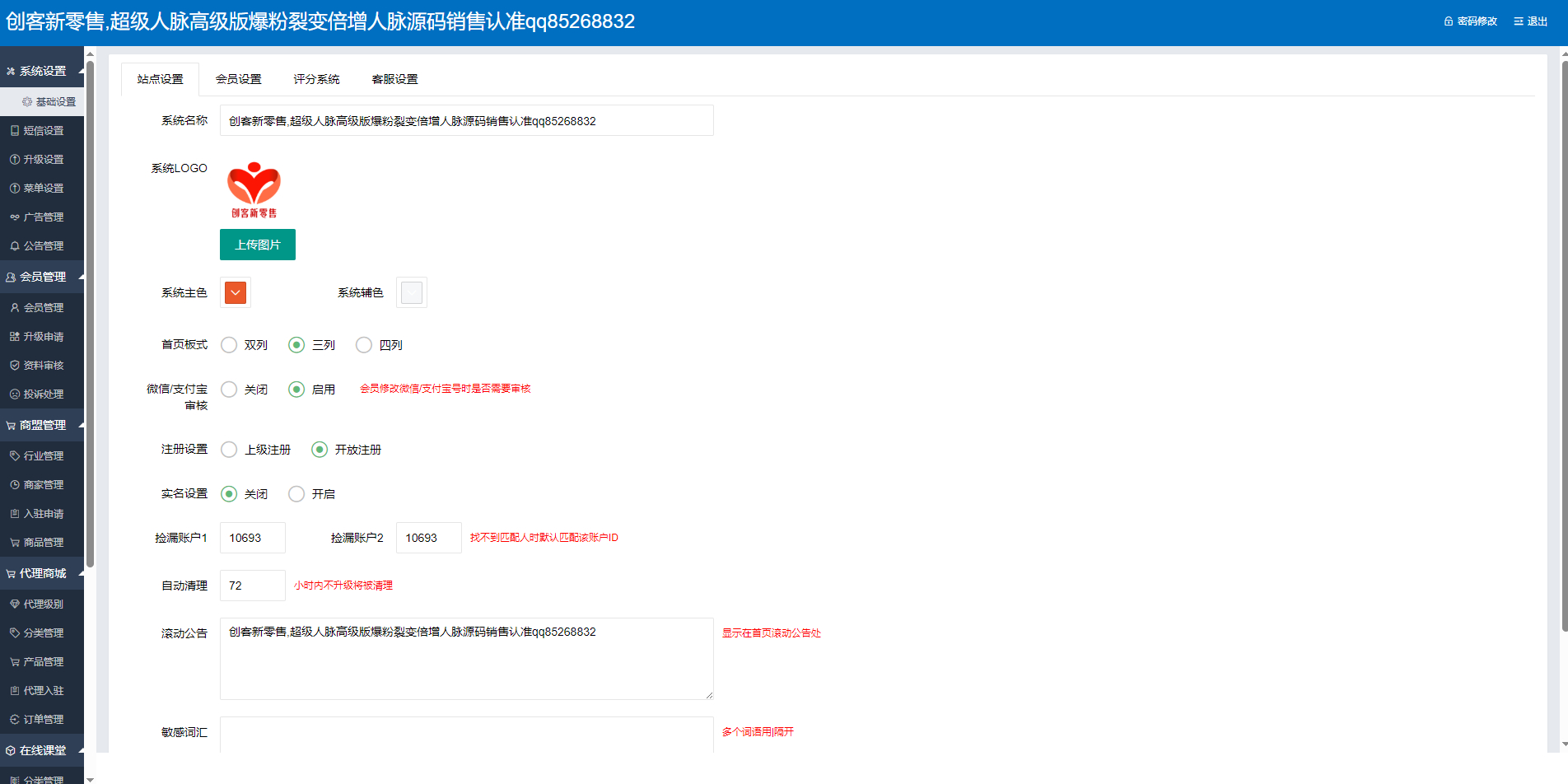
Task: Click the 上传图片 upload button
Action: (x=257, y=244)
